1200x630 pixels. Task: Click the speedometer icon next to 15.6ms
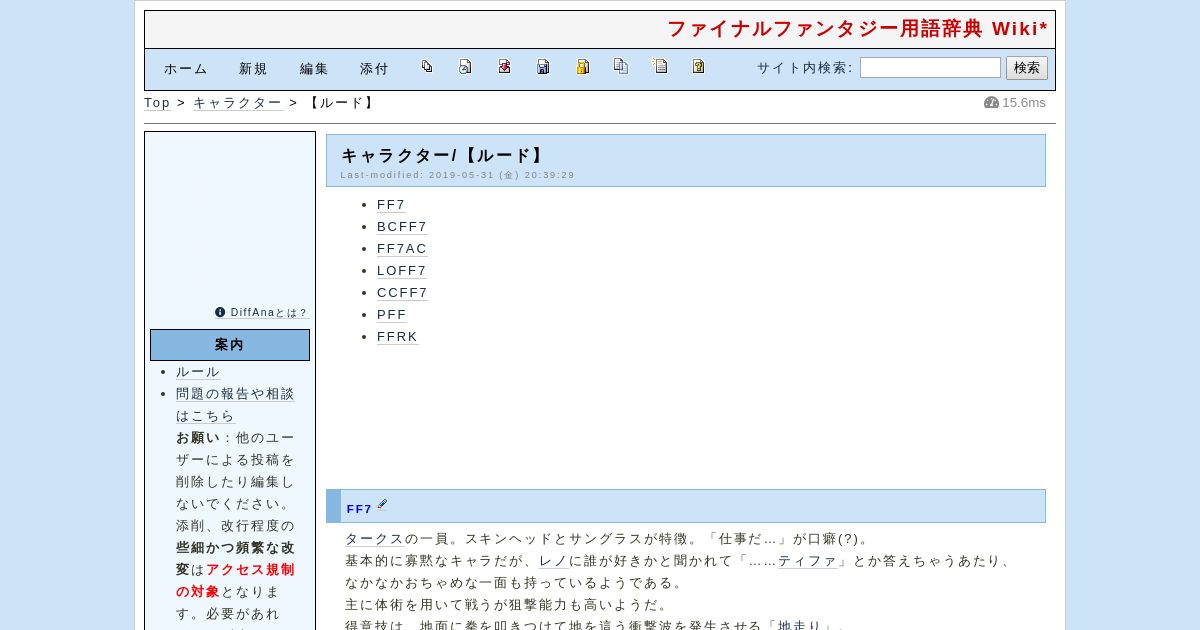991,102
